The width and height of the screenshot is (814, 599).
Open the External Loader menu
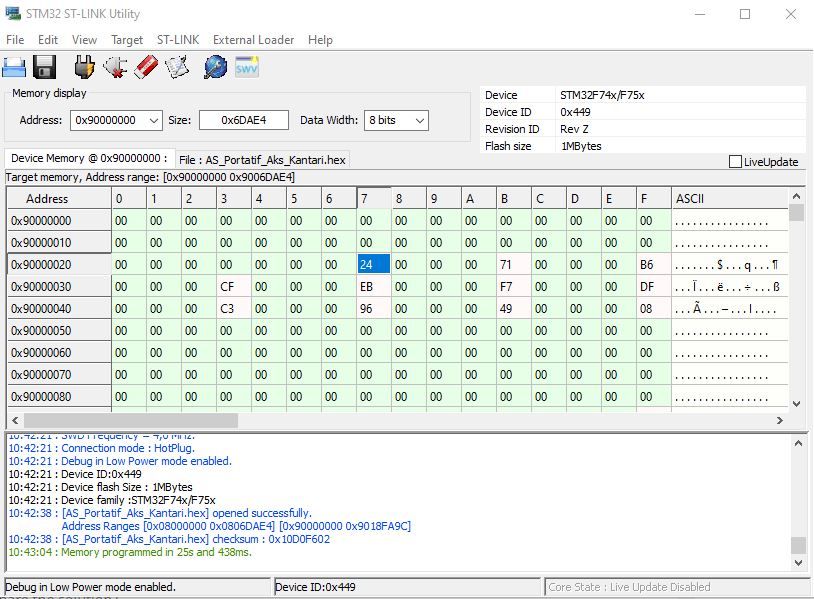pos(253,40)
